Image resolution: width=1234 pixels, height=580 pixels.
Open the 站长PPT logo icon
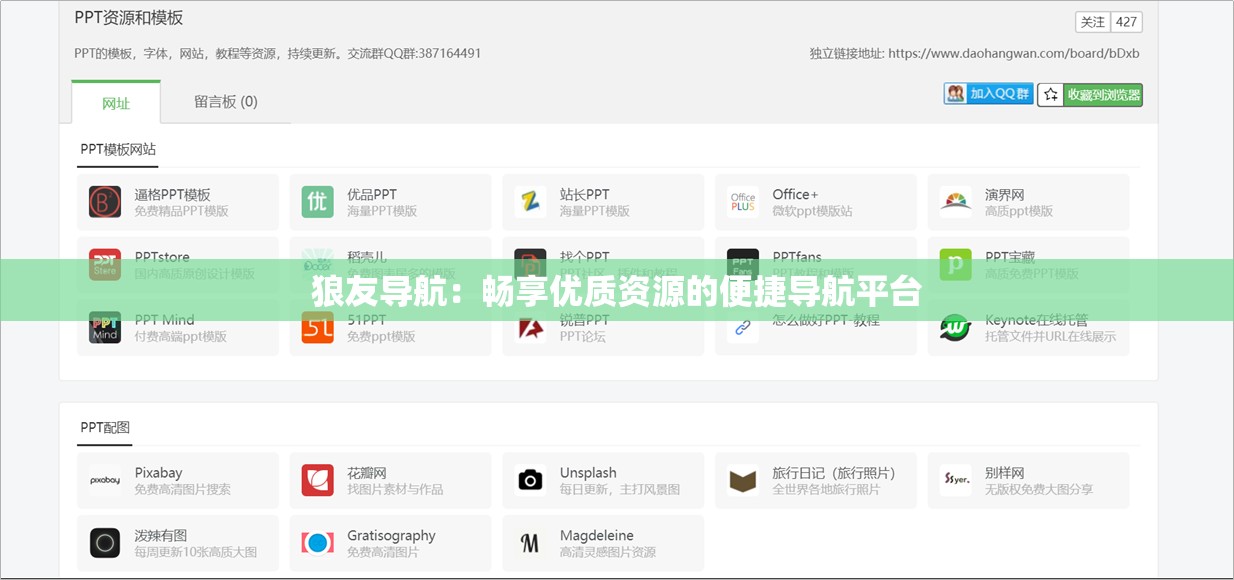click(530, 202)
